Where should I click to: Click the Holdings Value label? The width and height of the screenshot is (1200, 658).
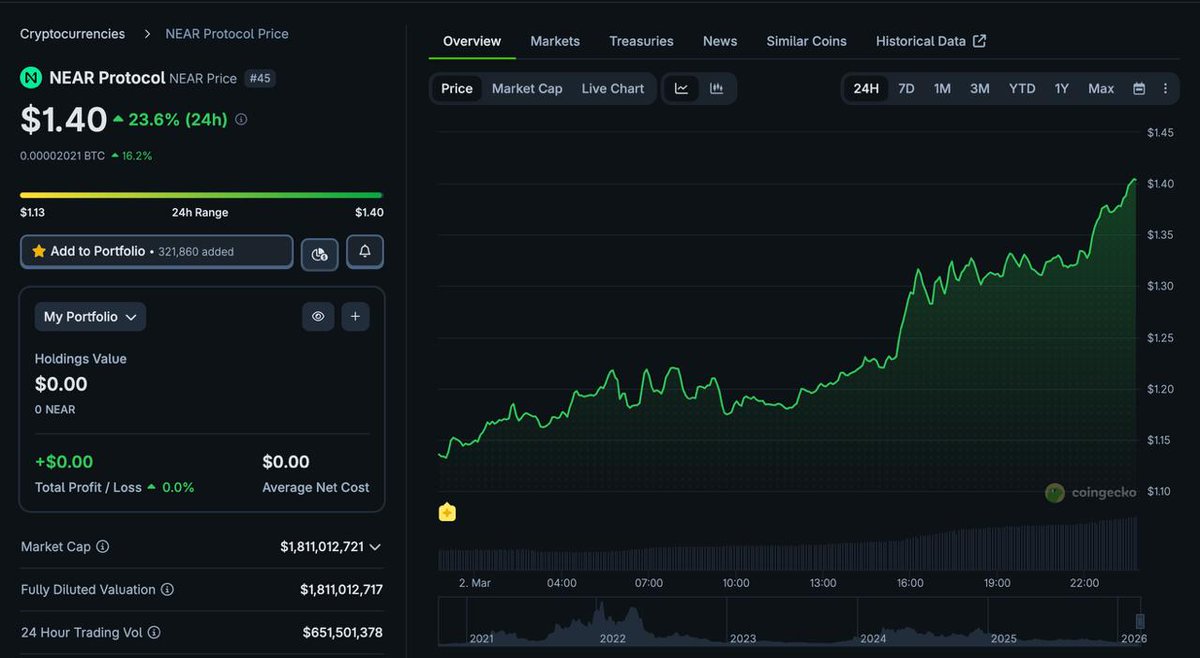(81, 359)
